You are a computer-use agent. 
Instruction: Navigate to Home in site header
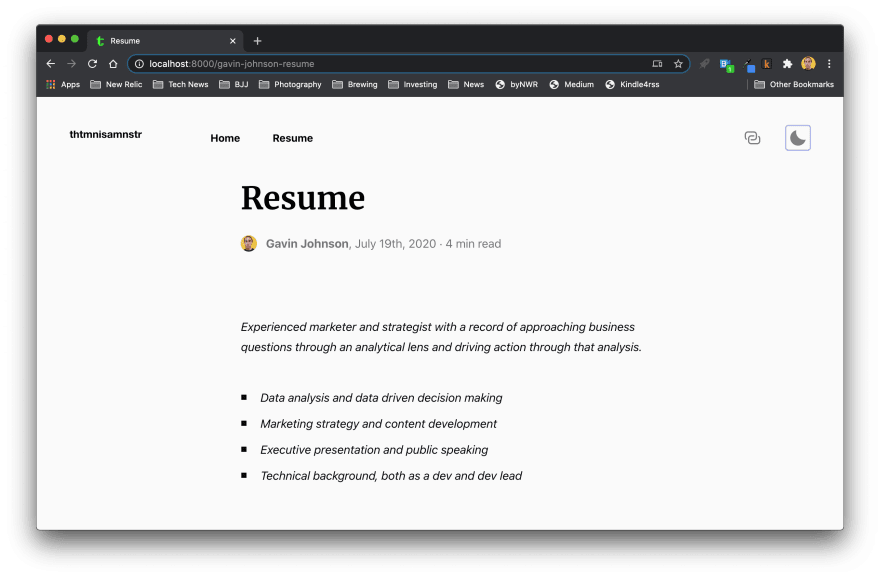225,138
